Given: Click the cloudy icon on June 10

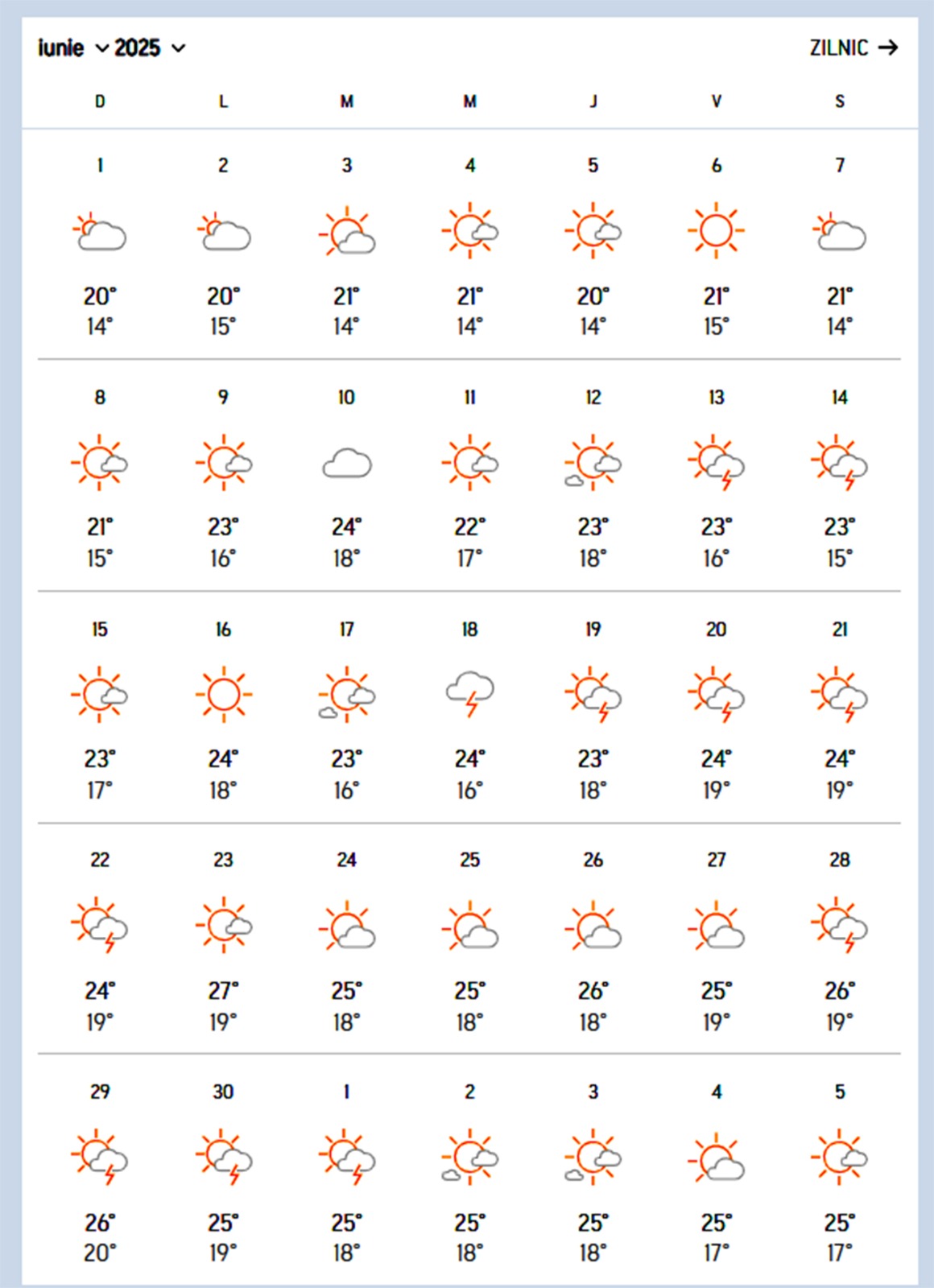Looking at the screenshot, I should point(347,464).
